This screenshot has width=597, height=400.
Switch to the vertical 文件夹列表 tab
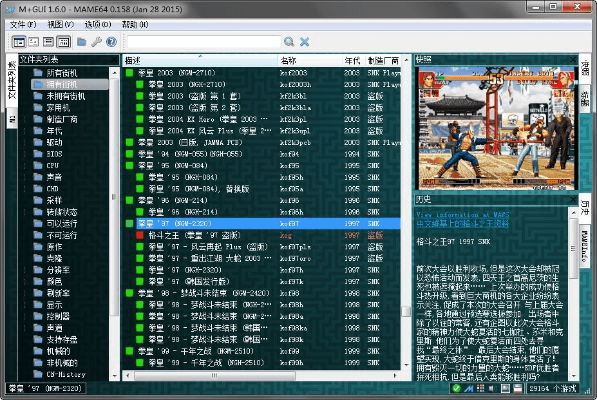[12, 80]
